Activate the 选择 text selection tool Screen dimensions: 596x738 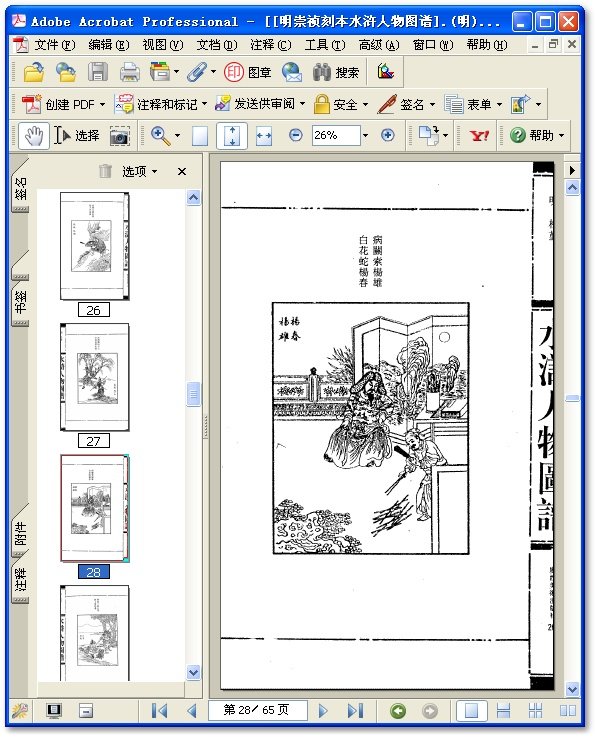(x=77, y=136)
